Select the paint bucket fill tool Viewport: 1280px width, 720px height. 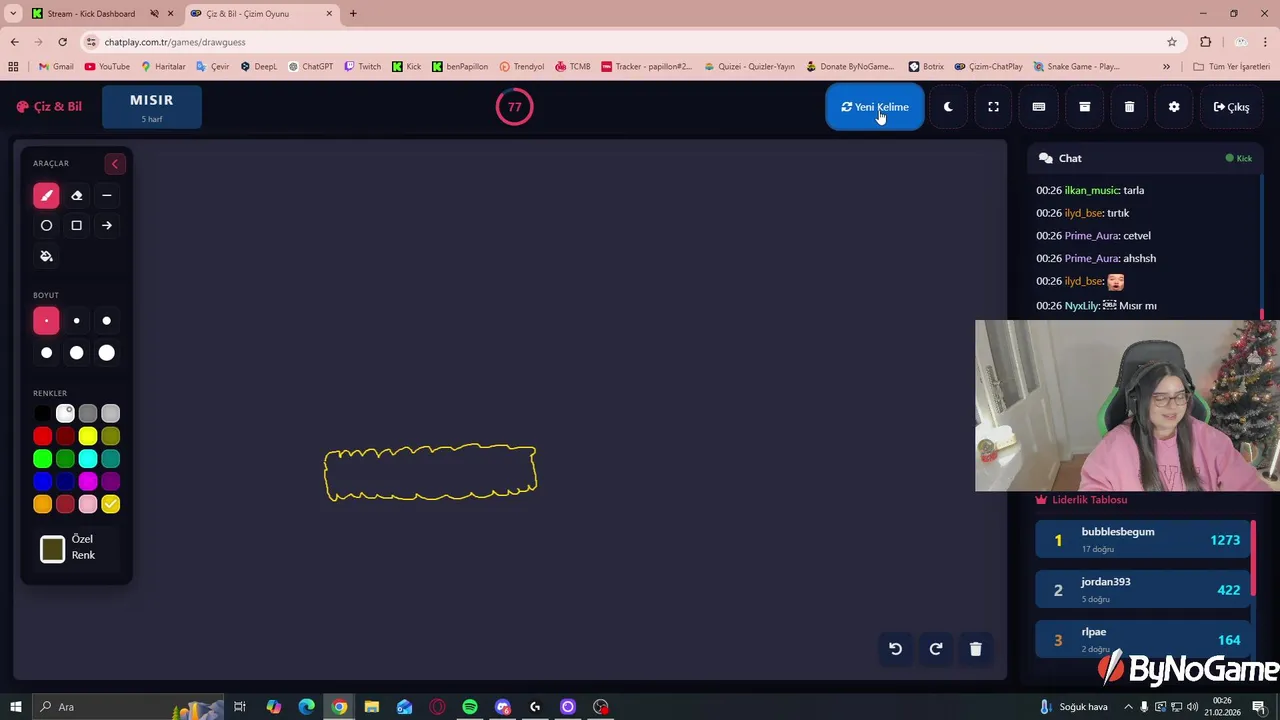pyautogui.click(x=46, y=256)
